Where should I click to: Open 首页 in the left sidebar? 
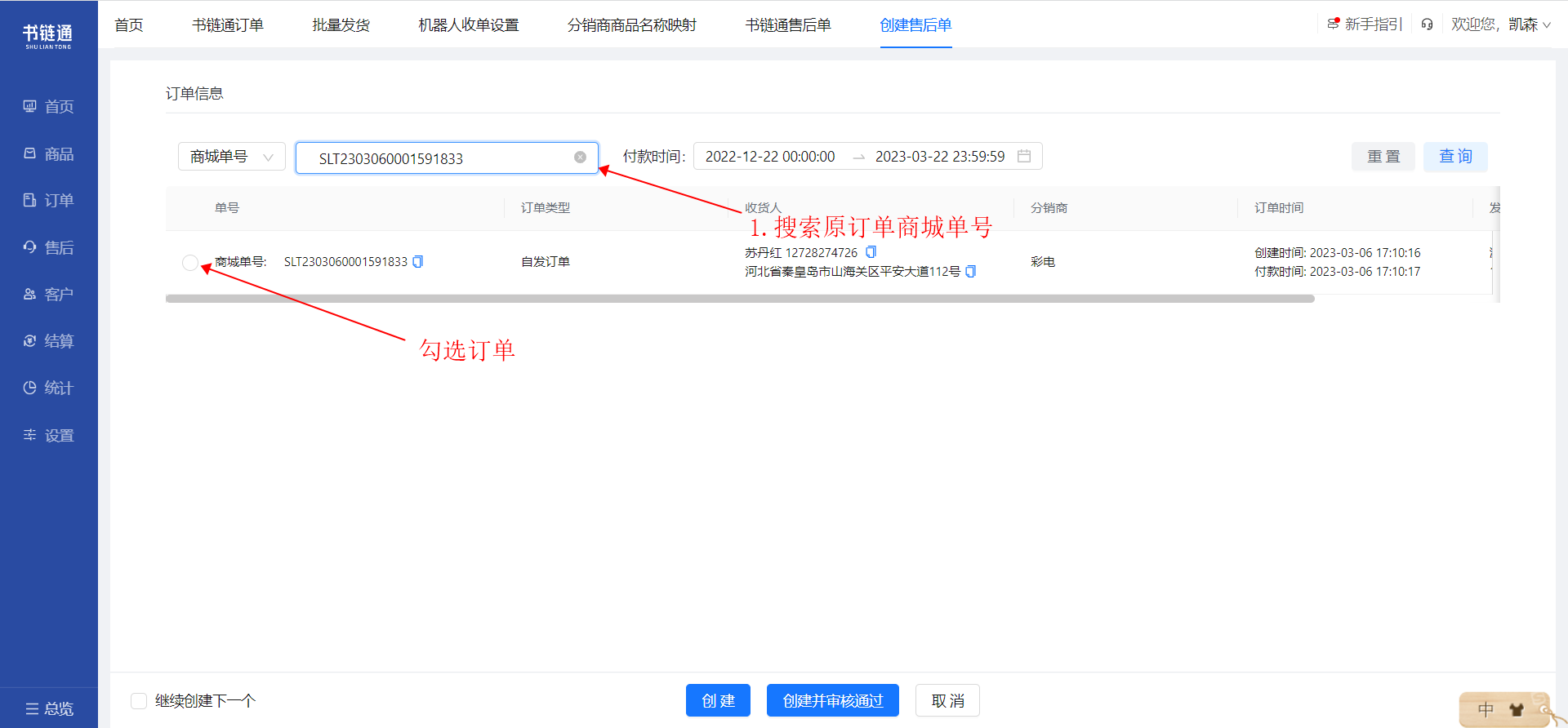click(48, 107)
